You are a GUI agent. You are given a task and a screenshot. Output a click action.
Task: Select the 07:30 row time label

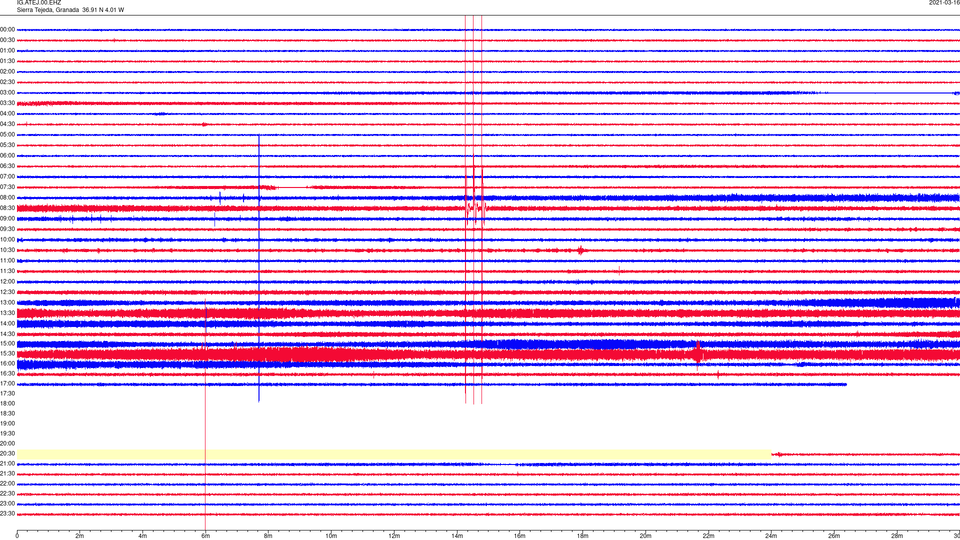(x=7, y=187)
